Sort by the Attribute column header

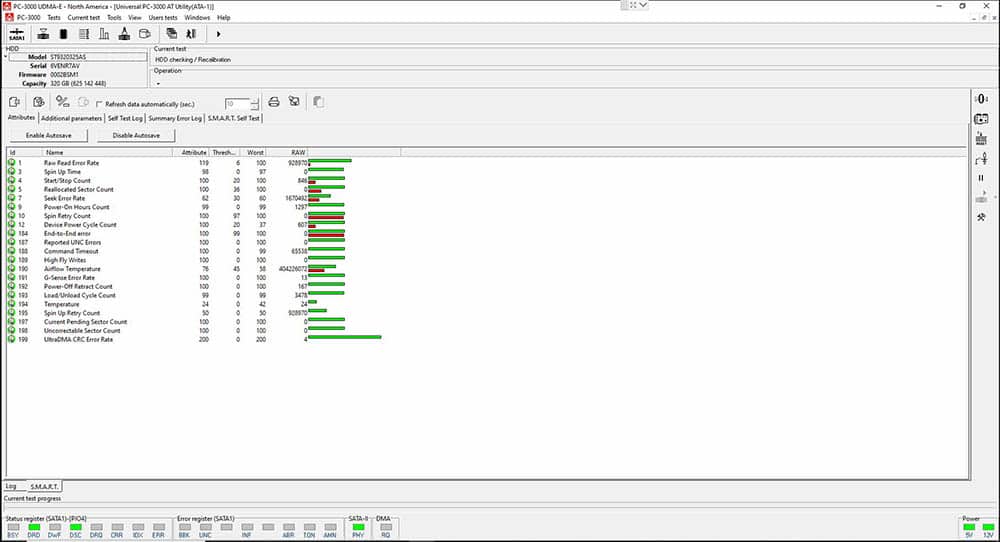click(191, 152)
